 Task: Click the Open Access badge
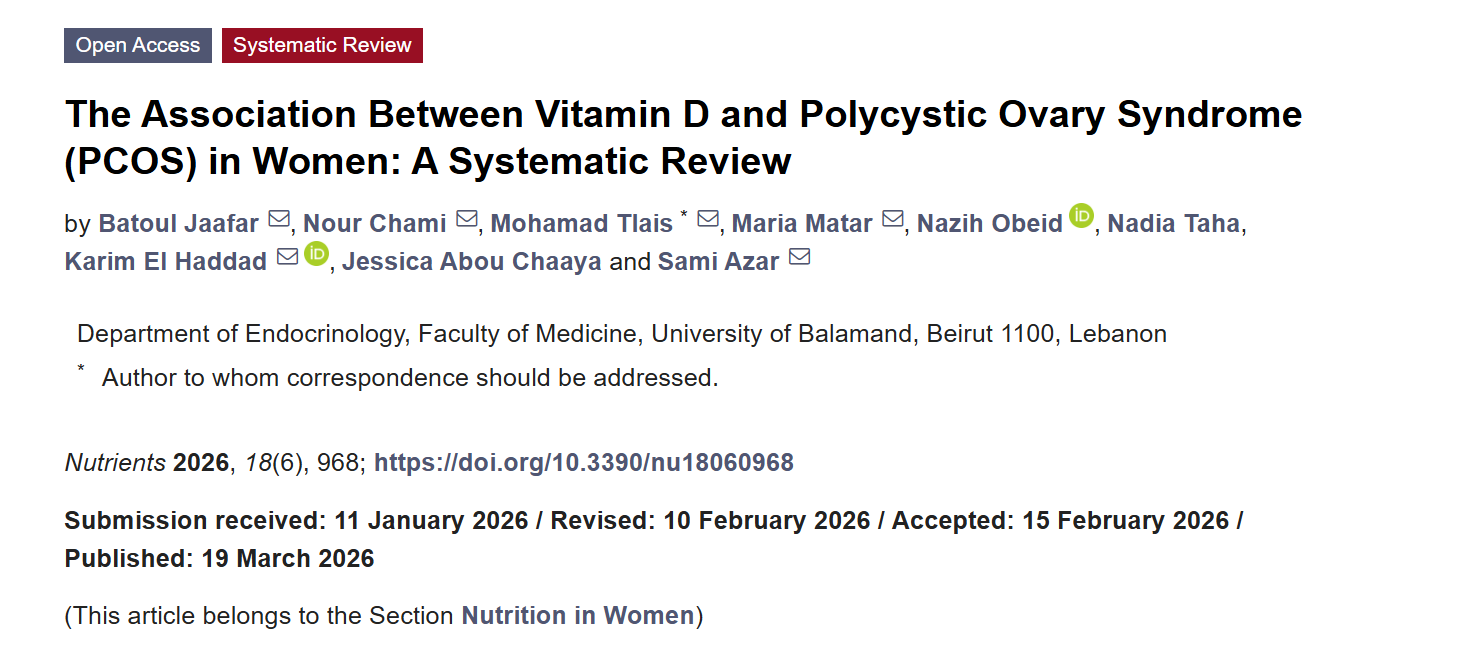(x=138, y=45)
